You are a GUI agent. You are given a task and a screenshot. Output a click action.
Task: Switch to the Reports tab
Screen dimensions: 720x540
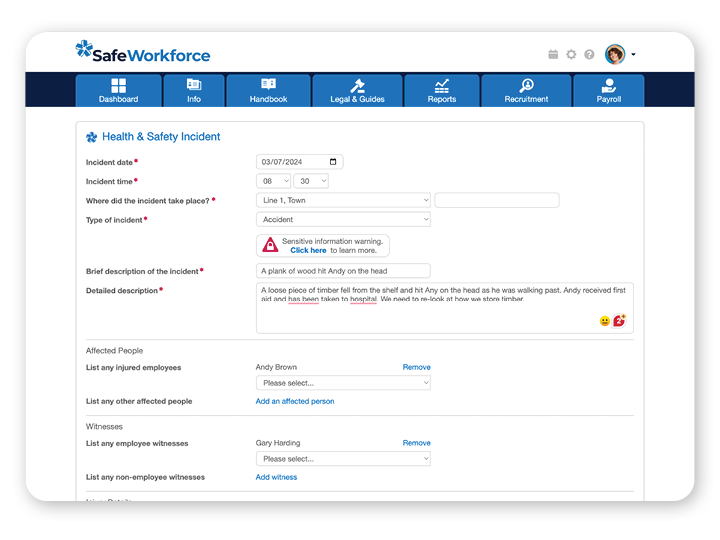441,90
